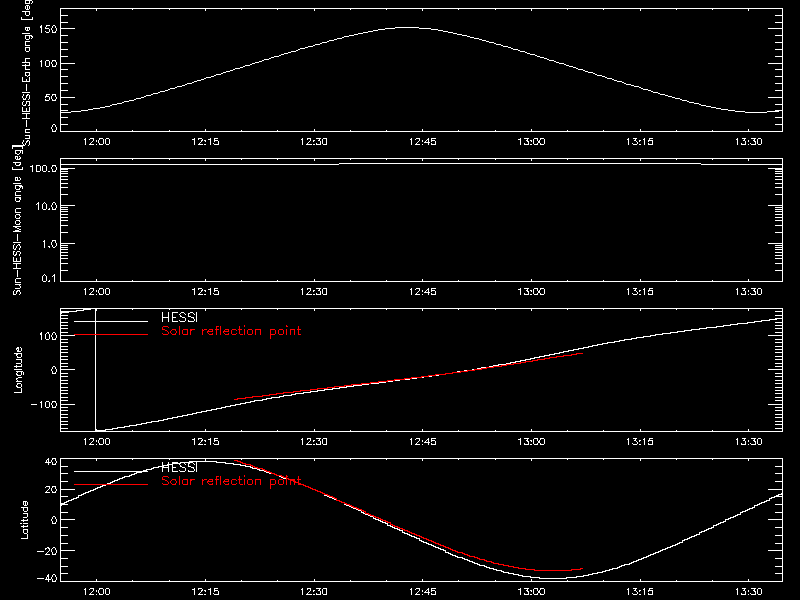
Task: Click the 'Sun-HESSI-Moon angle [deg]' axis label
Action: (17, 221)
